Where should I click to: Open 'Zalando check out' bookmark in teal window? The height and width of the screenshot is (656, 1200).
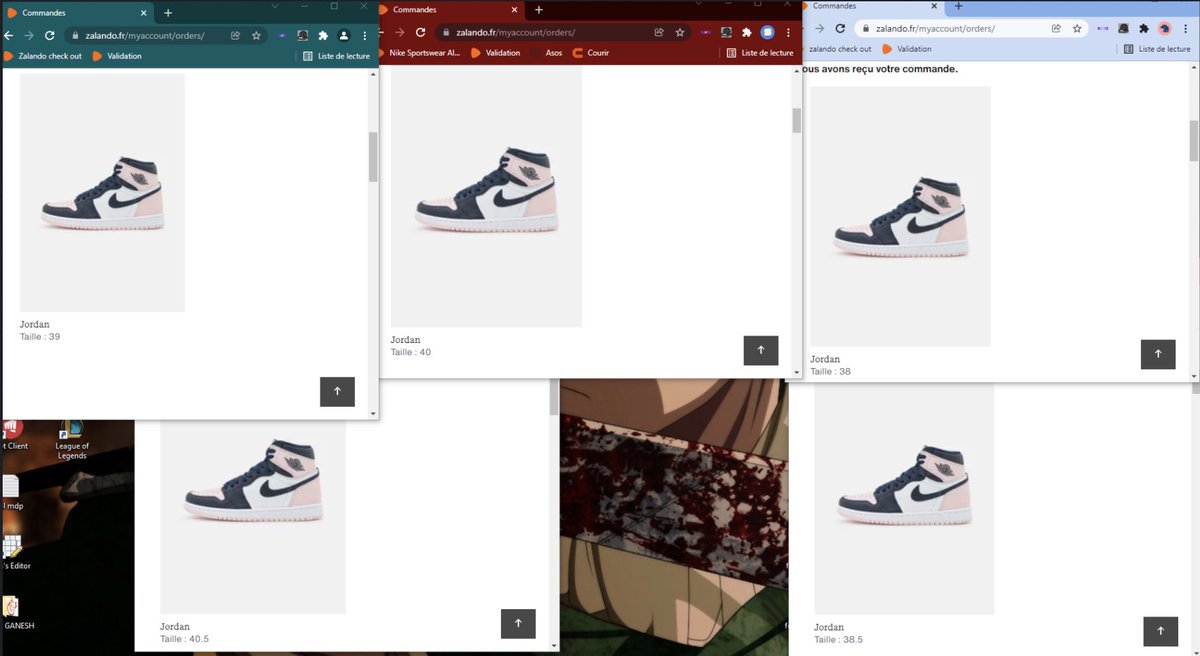[x=44, y=56]
